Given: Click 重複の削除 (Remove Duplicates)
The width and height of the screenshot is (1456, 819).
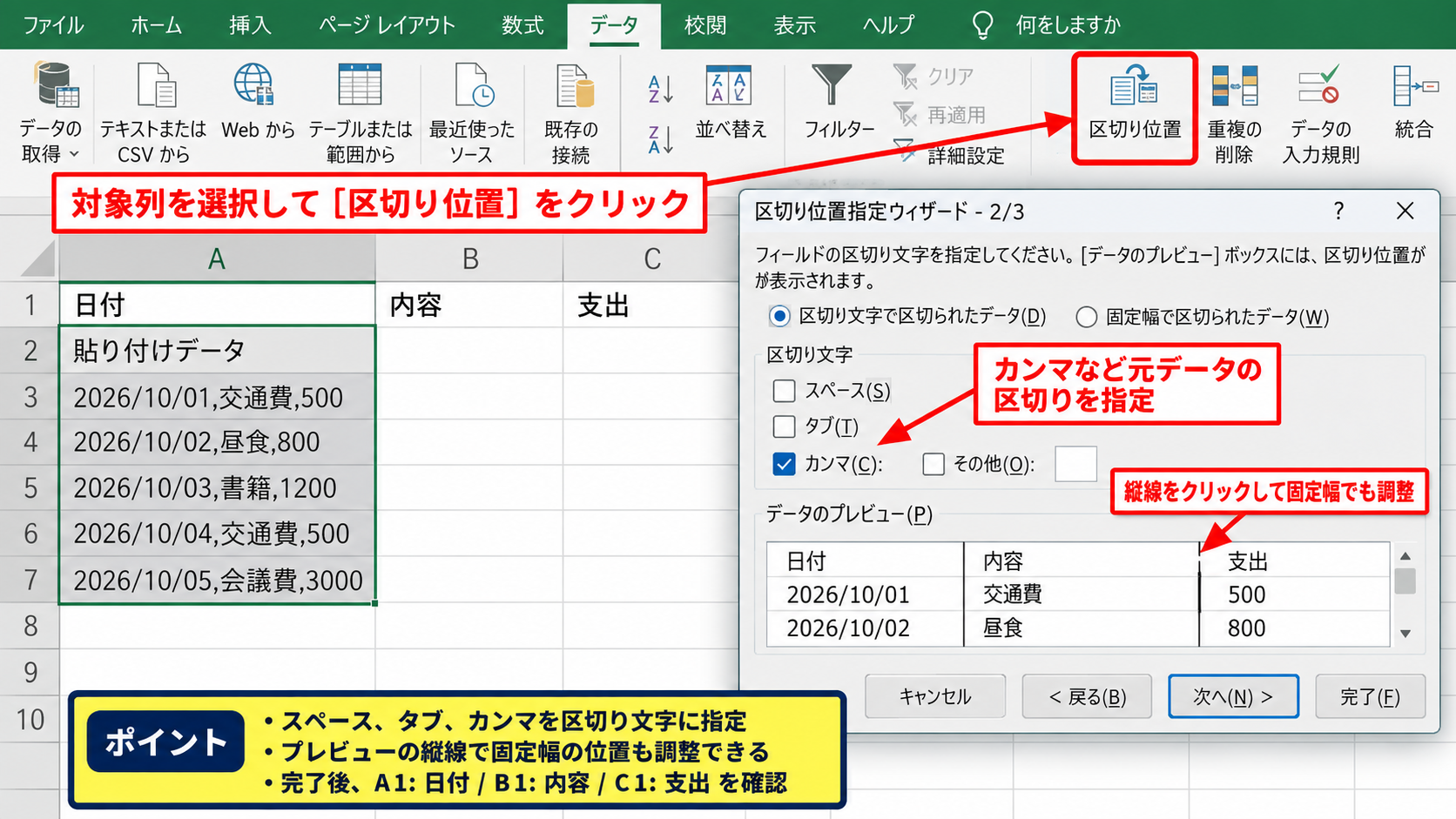Looking at the screenshot, I should coord(1234,113).
